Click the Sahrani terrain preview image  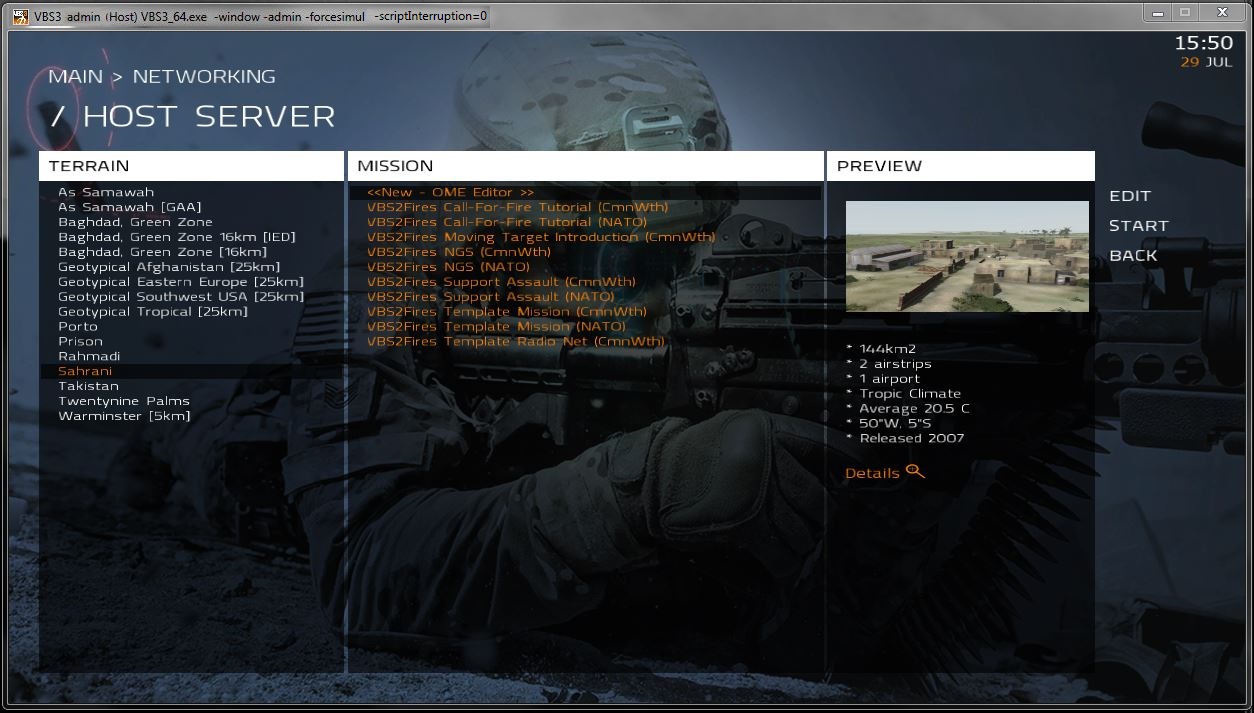(x=967, y=256)
